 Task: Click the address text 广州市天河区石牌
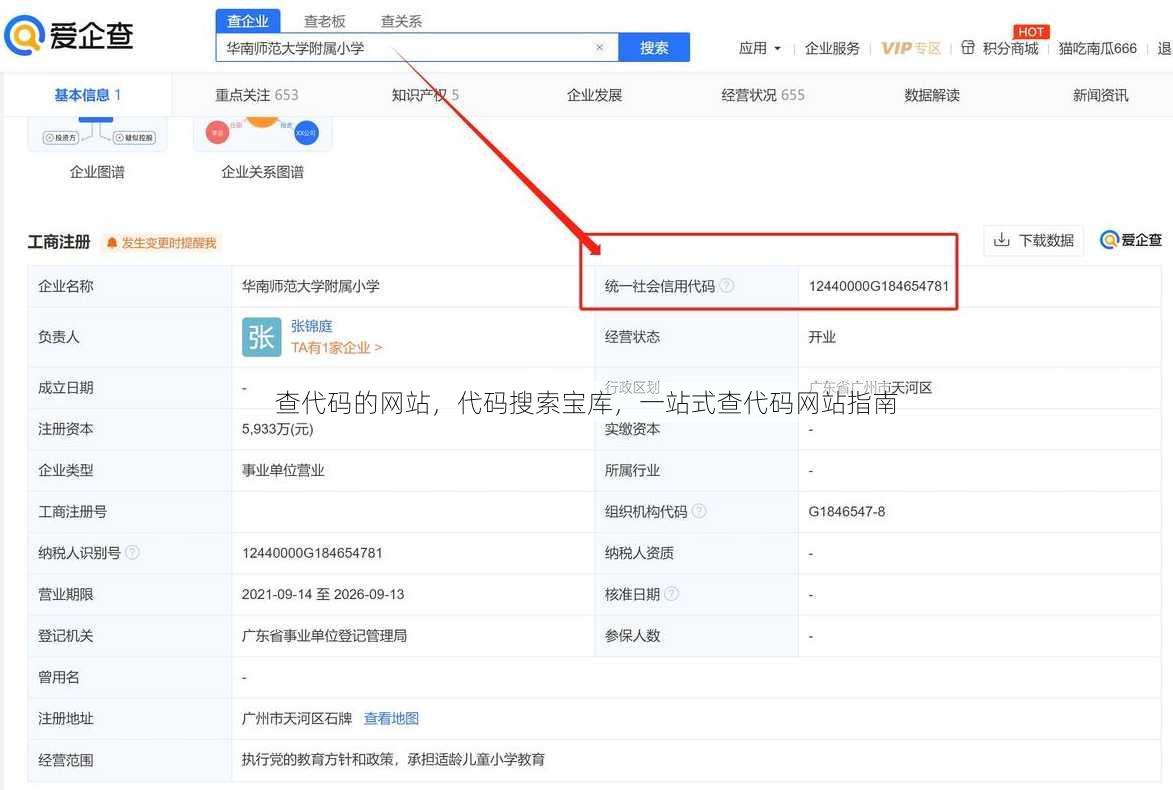(296, 718)
